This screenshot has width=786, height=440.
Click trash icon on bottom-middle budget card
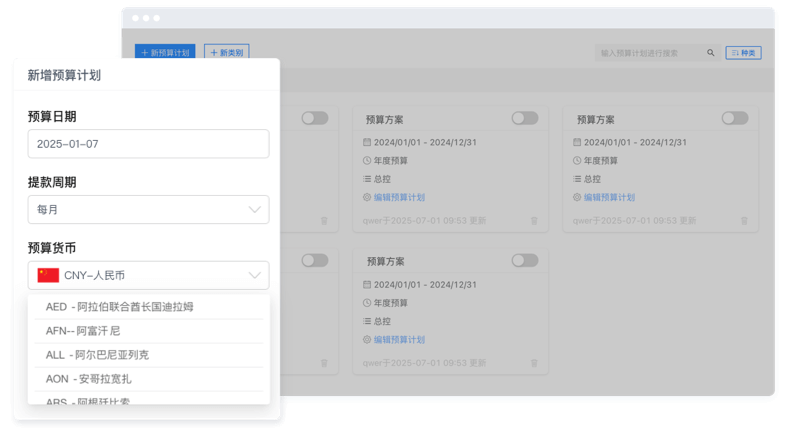tap(533, 363)
